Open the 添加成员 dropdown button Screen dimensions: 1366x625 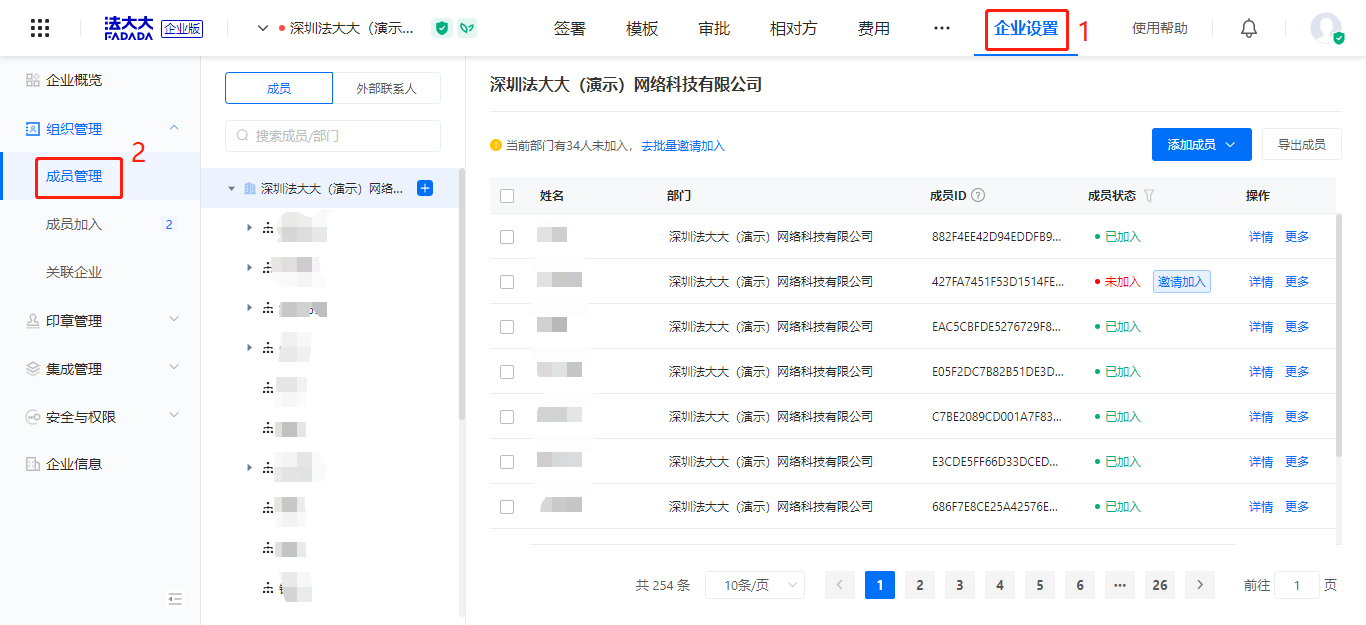click(1202, 144)
